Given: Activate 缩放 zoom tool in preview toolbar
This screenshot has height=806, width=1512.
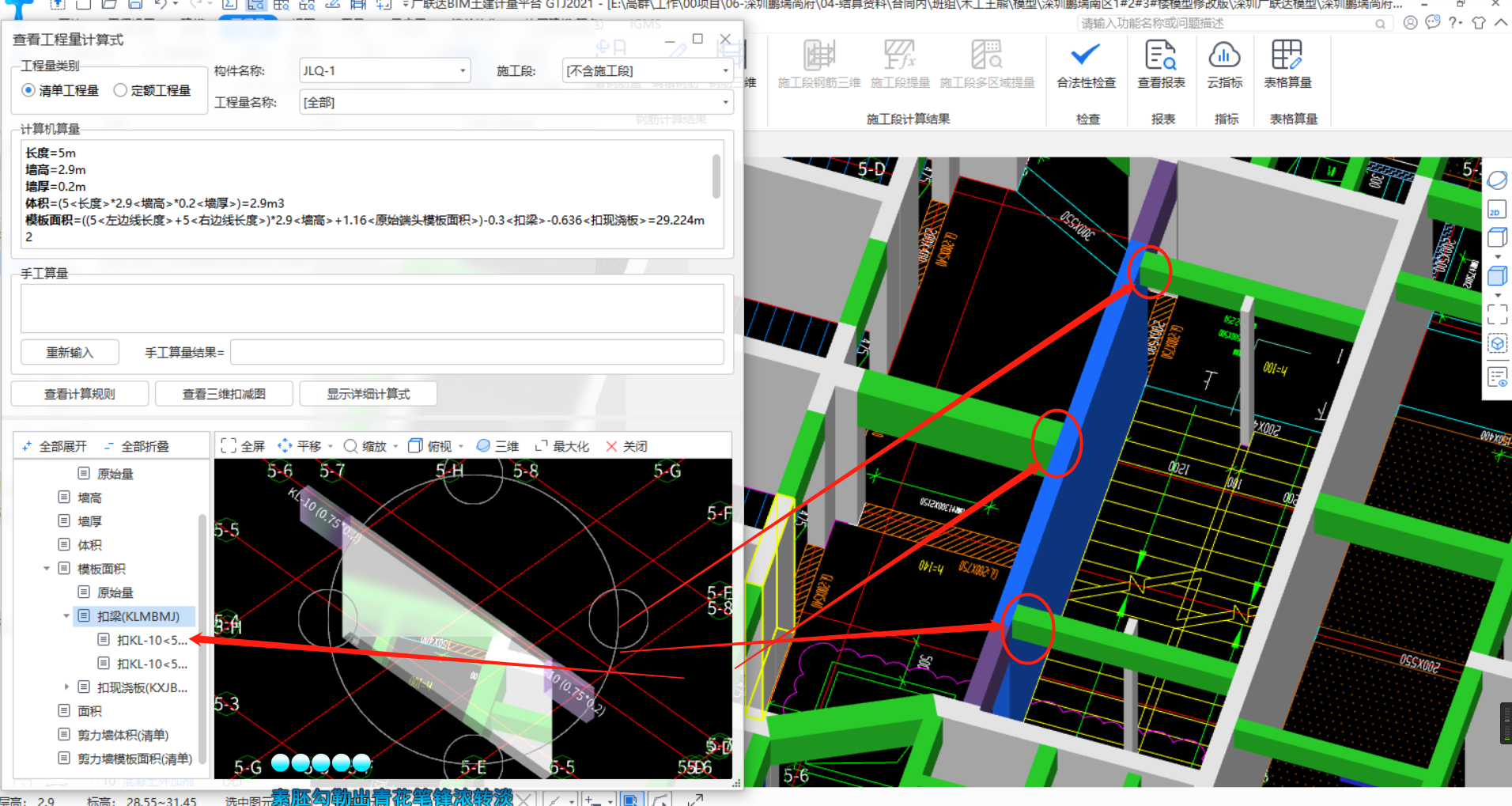Looking at the screenshot, I should point(365,446).
